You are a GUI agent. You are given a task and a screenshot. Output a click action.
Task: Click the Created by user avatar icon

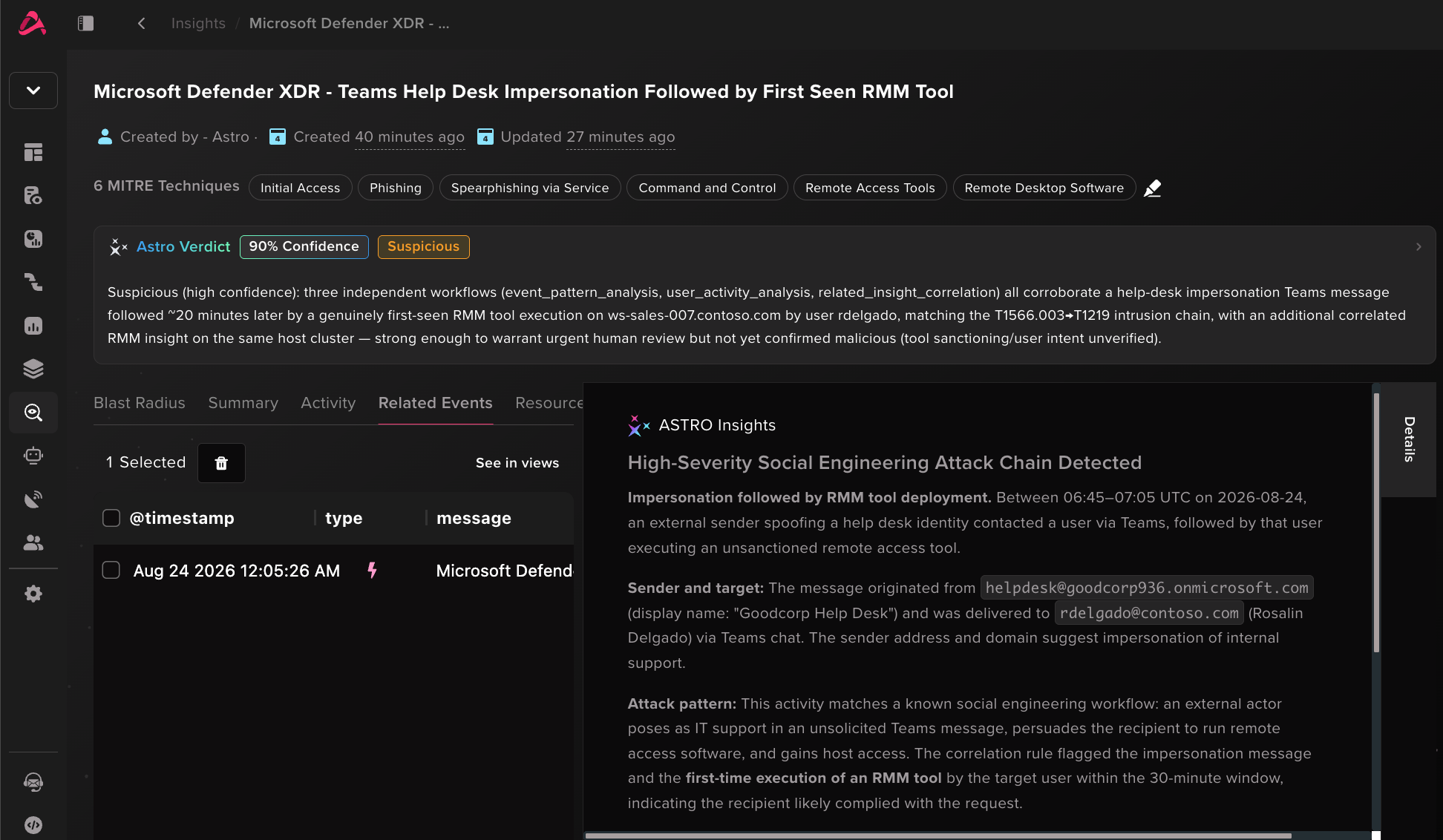pyautogui.click(x=105, y=137)
